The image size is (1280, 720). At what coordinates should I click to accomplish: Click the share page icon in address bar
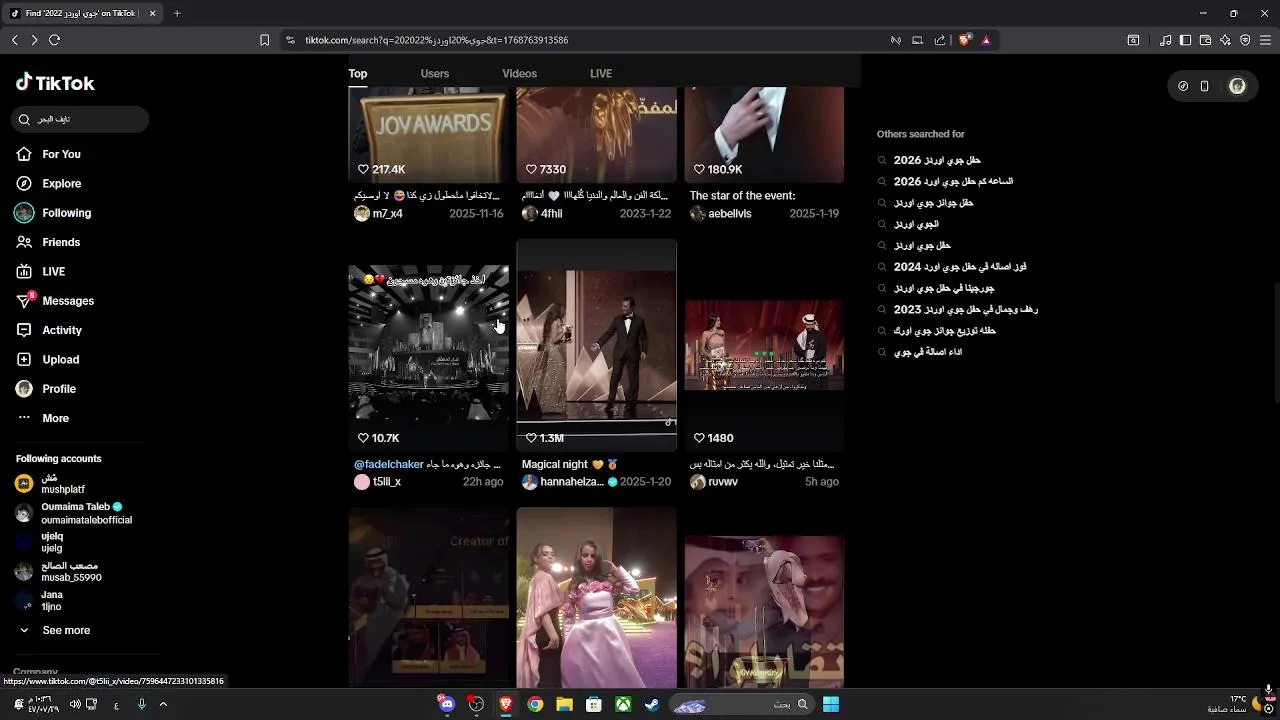pyautogui.click(x=940, y=40)
